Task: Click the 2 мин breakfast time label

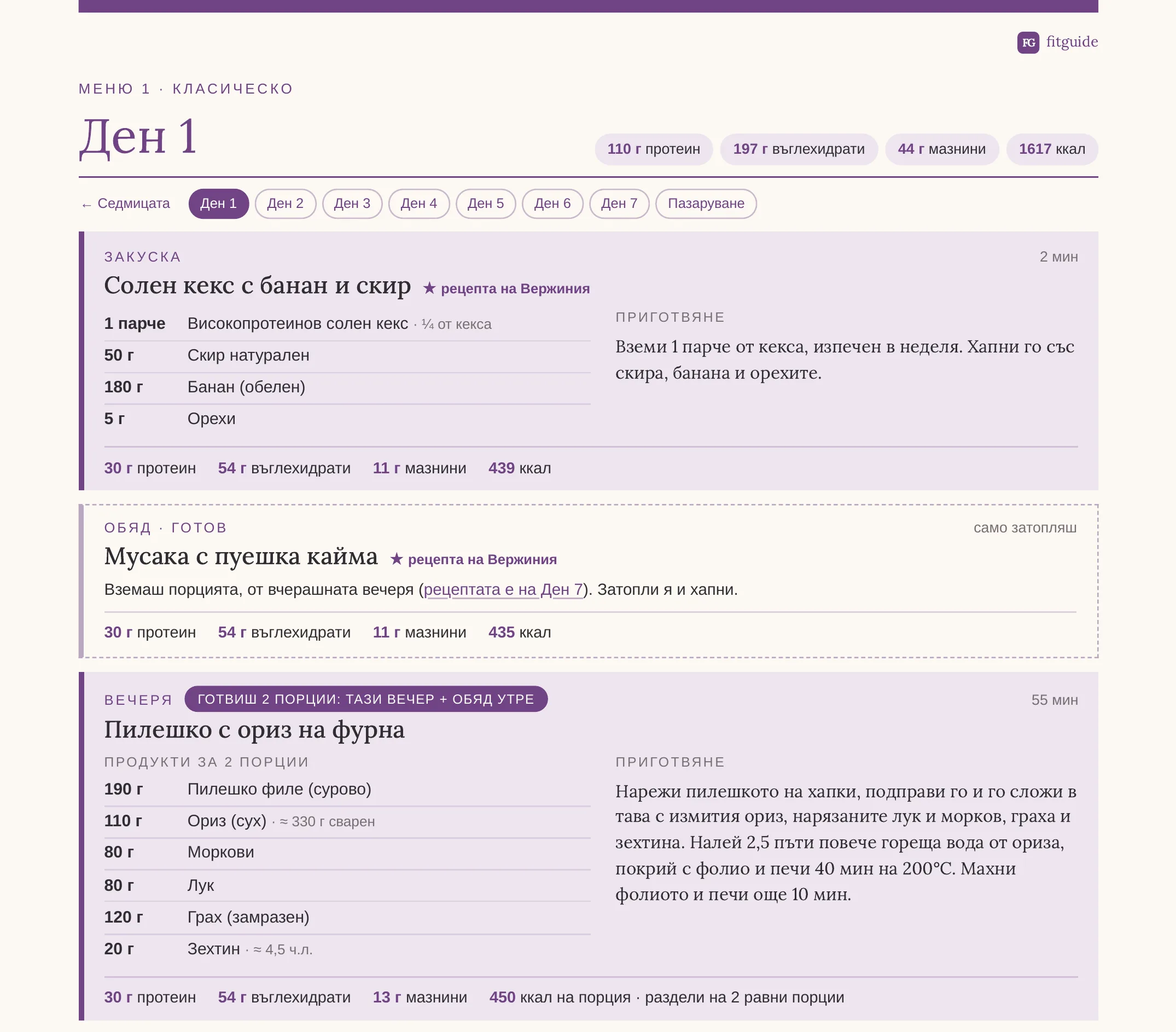Action: coord(1058,257)
